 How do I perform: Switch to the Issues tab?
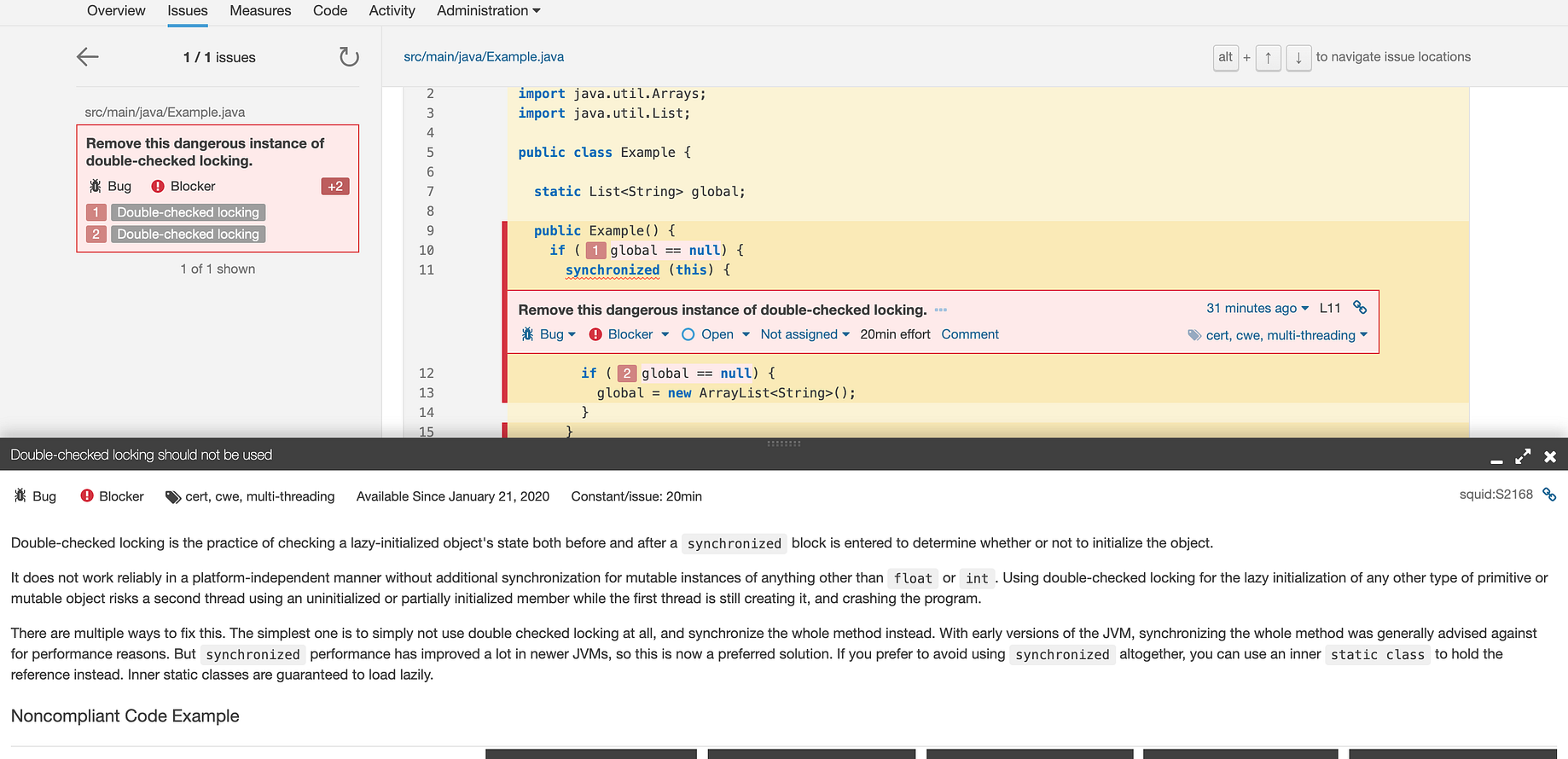tap(188, 11)
